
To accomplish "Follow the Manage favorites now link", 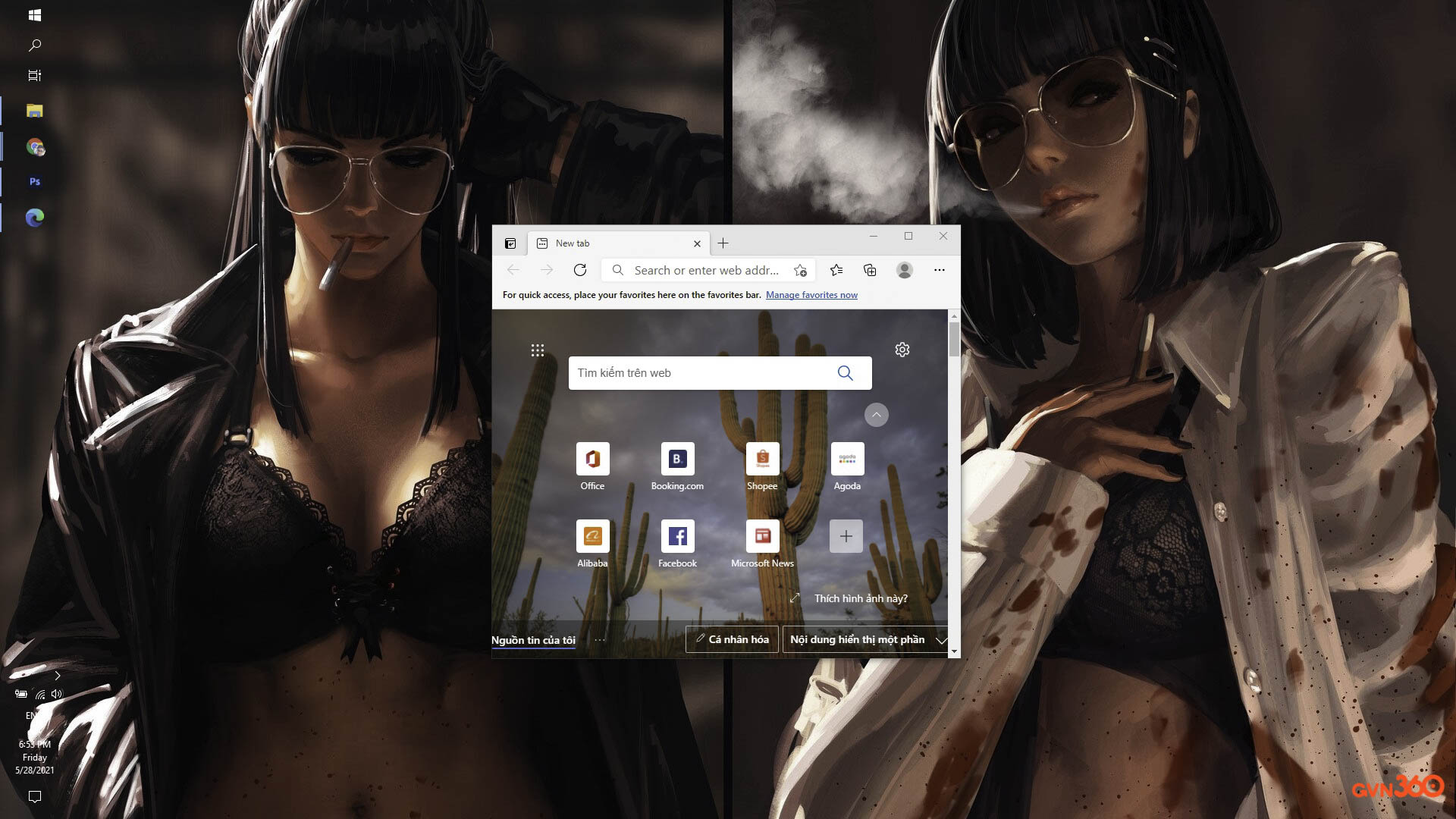I will pyautogui.click(x=811, y=295).
